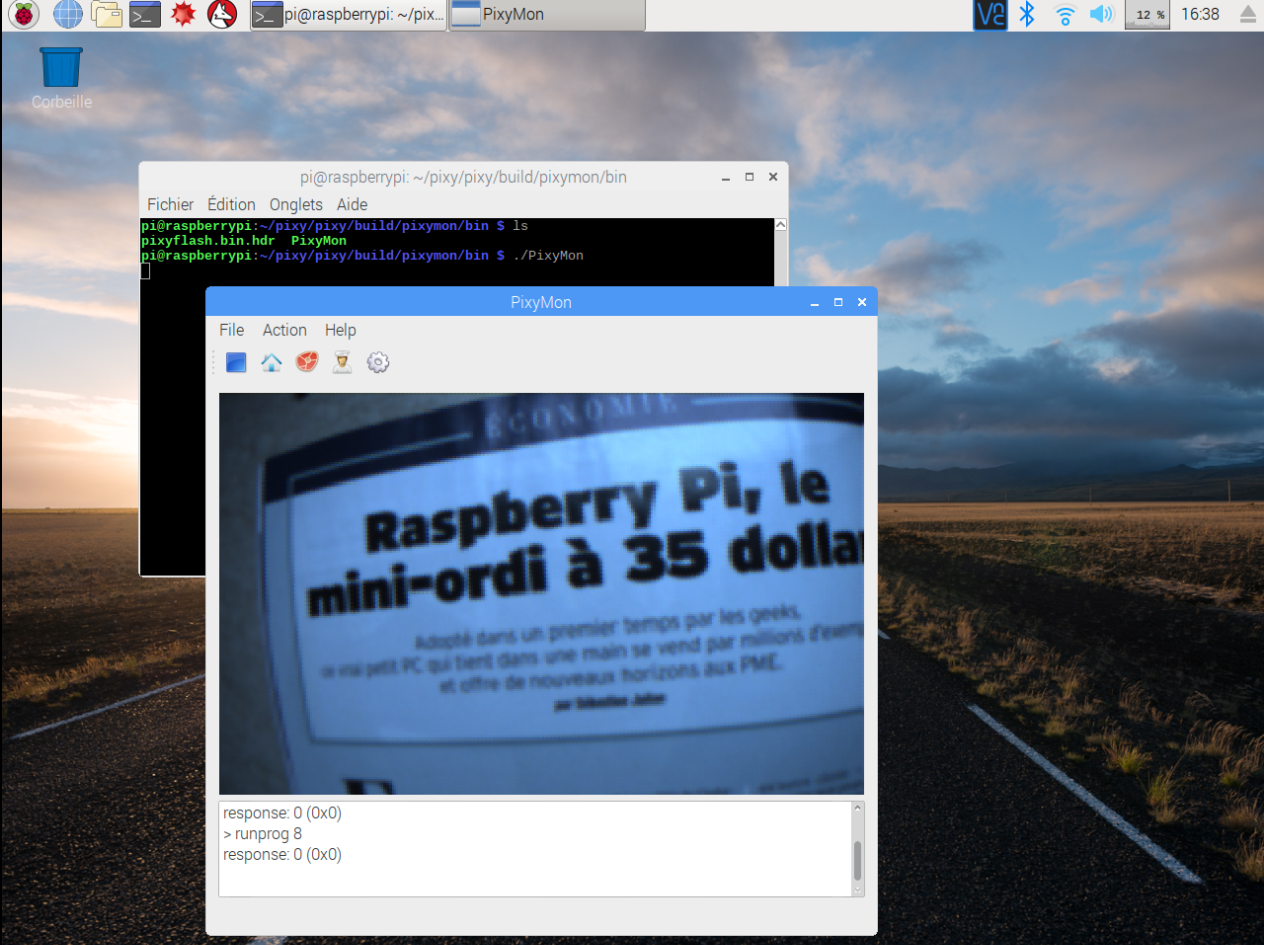This screenshot has width=1264, height=945.
Task: Click the CPU usage 12 % monitor
Action: point(1148,14)
